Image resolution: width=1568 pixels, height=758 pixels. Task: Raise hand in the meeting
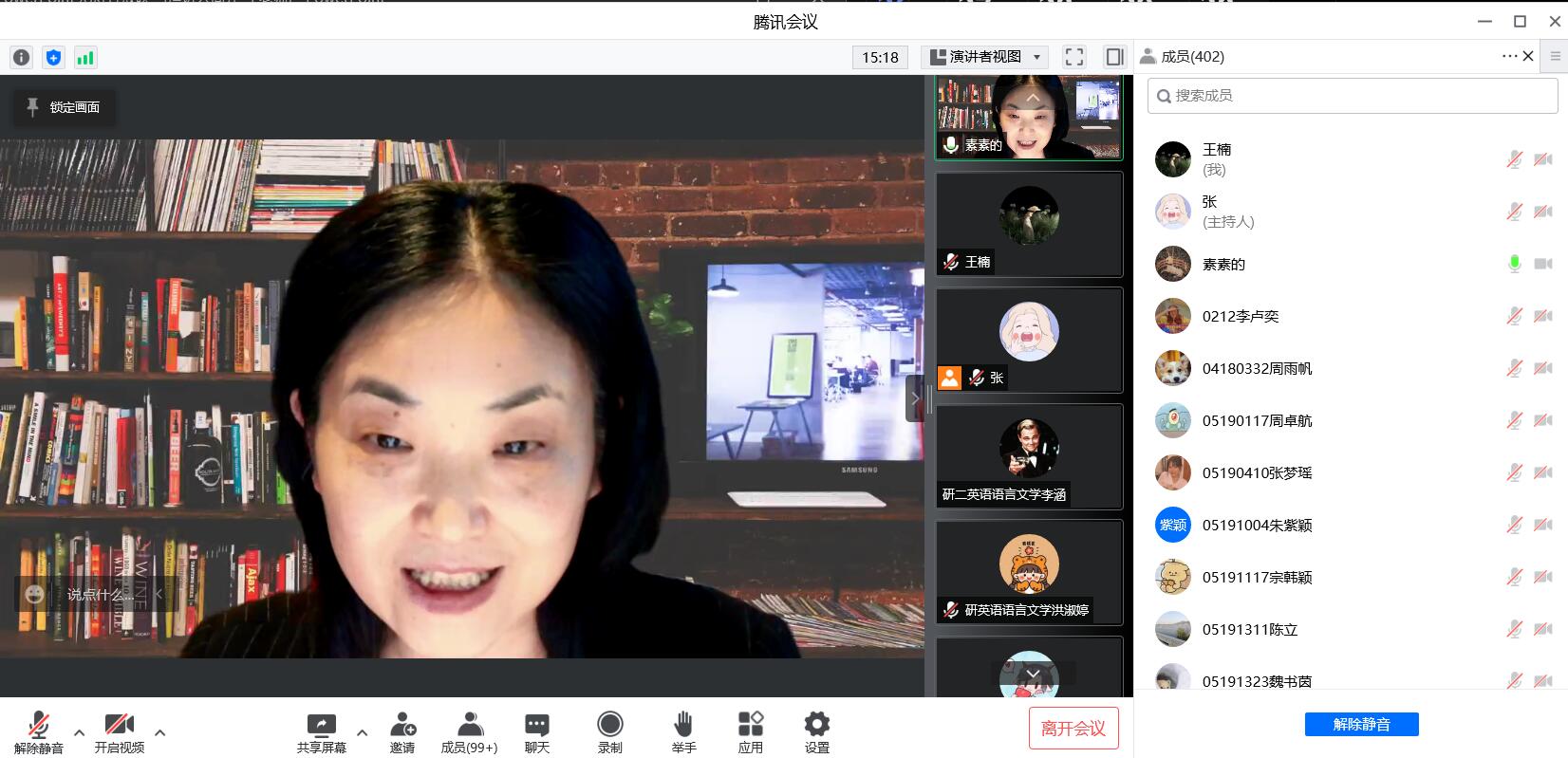coord(683,733)
